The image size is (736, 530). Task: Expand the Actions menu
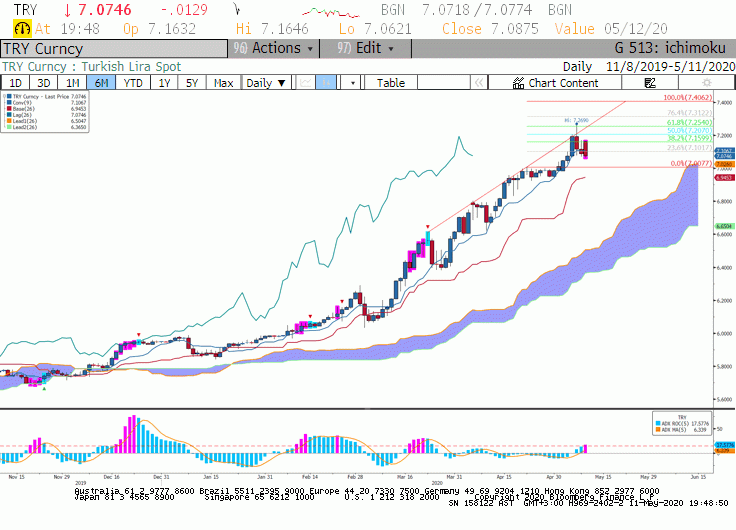[x=274, y=48]
